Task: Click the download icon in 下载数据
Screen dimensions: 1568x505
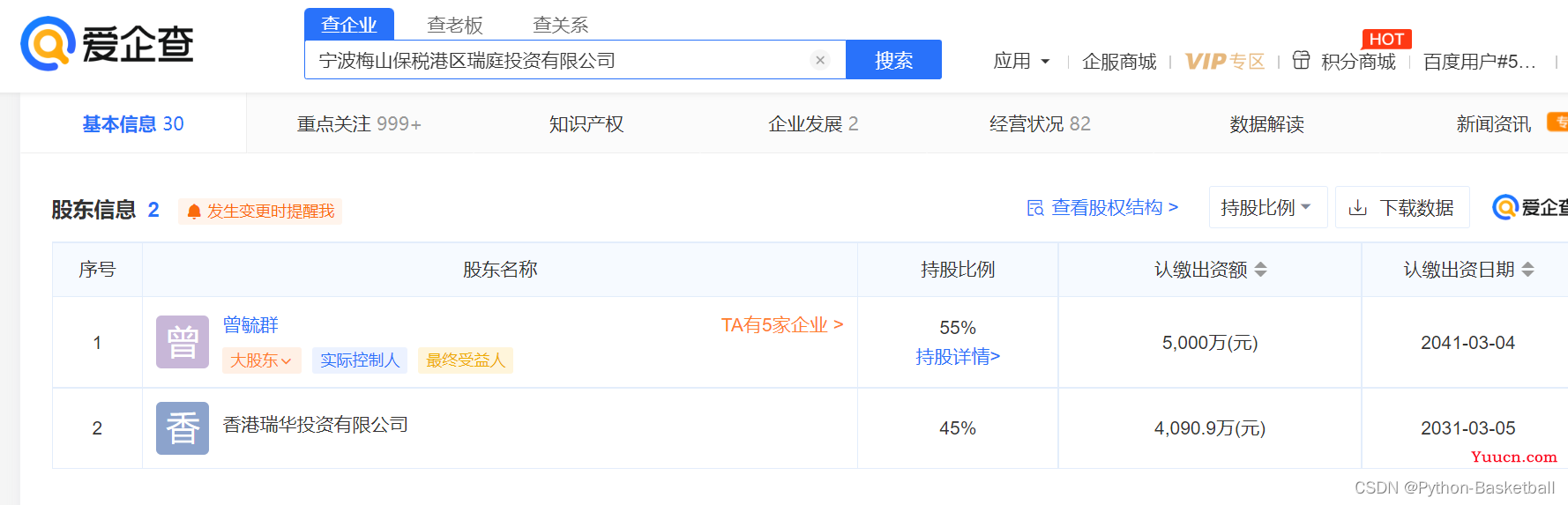Action: (x=1358, y=208)
